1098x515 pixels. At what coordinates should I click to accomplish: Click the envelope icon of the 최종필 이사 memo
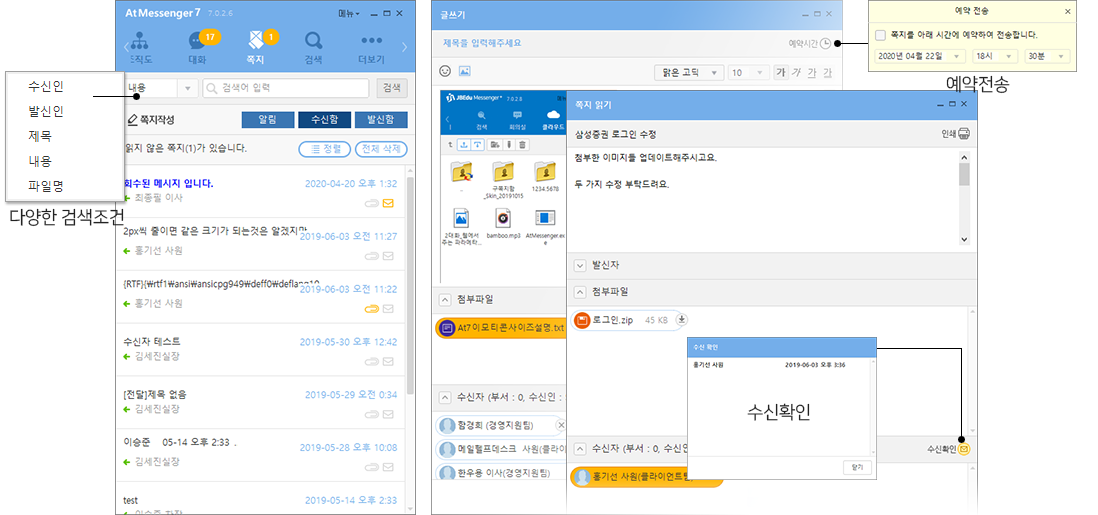tap(388, 203)
